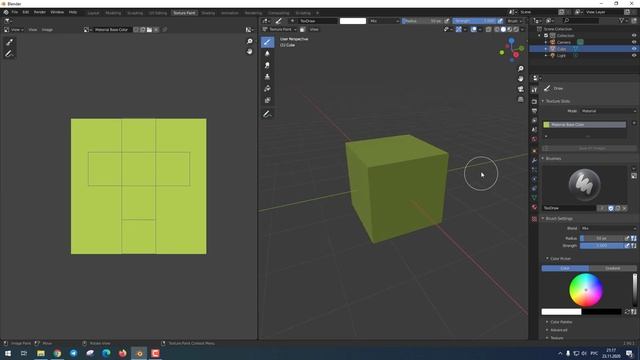Open the Image menu in image editor
640x360 pixels.
(x=47, y=30)
